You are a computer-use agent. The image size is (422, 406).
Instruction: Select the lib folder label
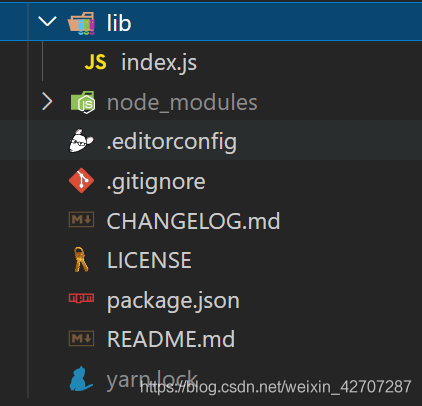click(119, 23)
